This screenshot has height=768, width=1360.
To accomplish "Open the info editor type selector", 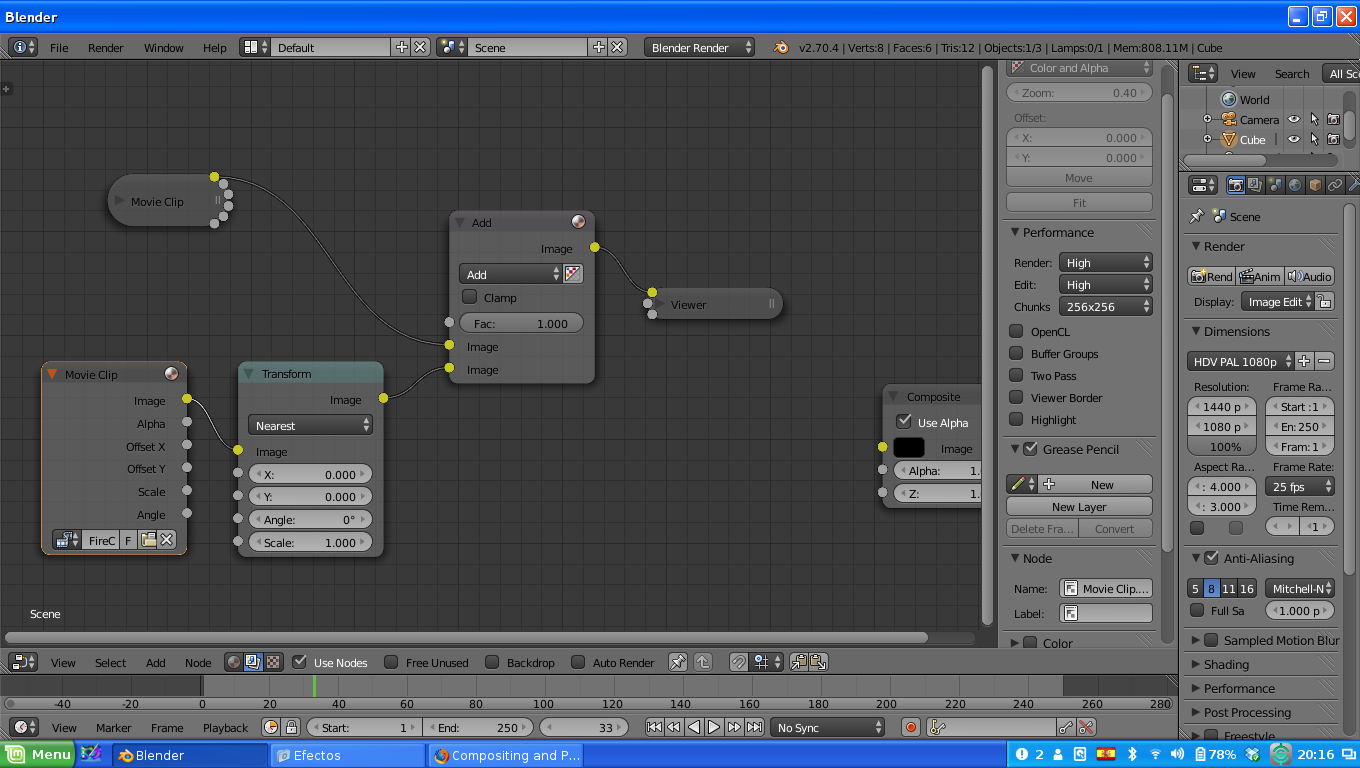I will click(24, 47).
